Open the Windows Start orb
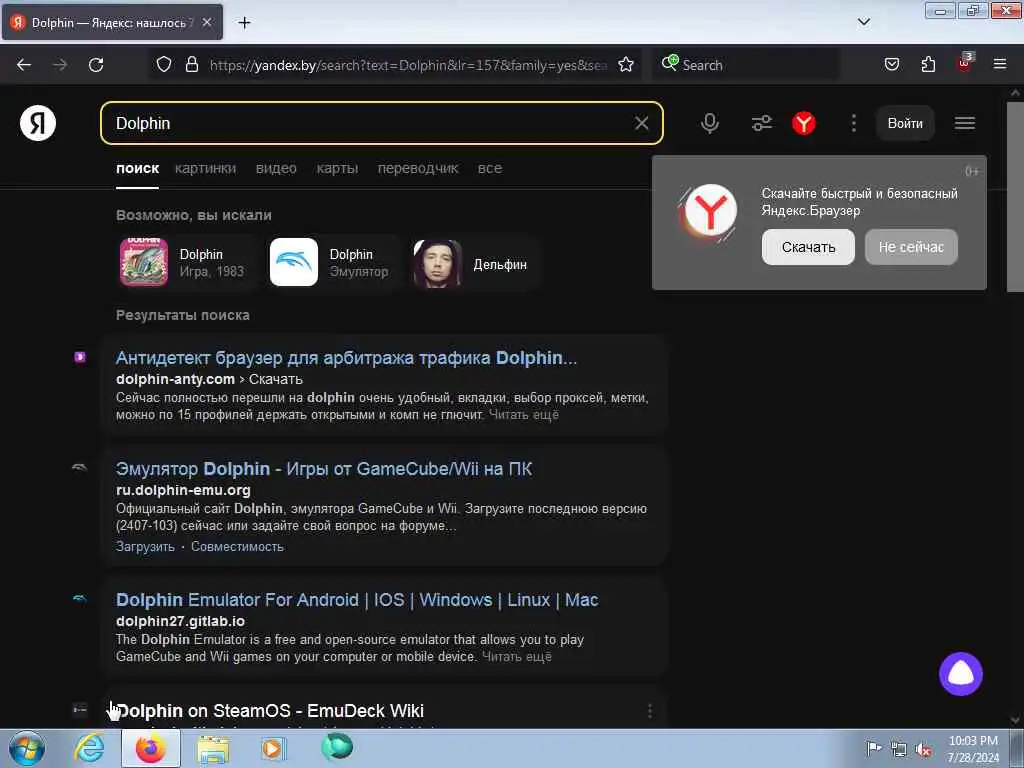 27,748
